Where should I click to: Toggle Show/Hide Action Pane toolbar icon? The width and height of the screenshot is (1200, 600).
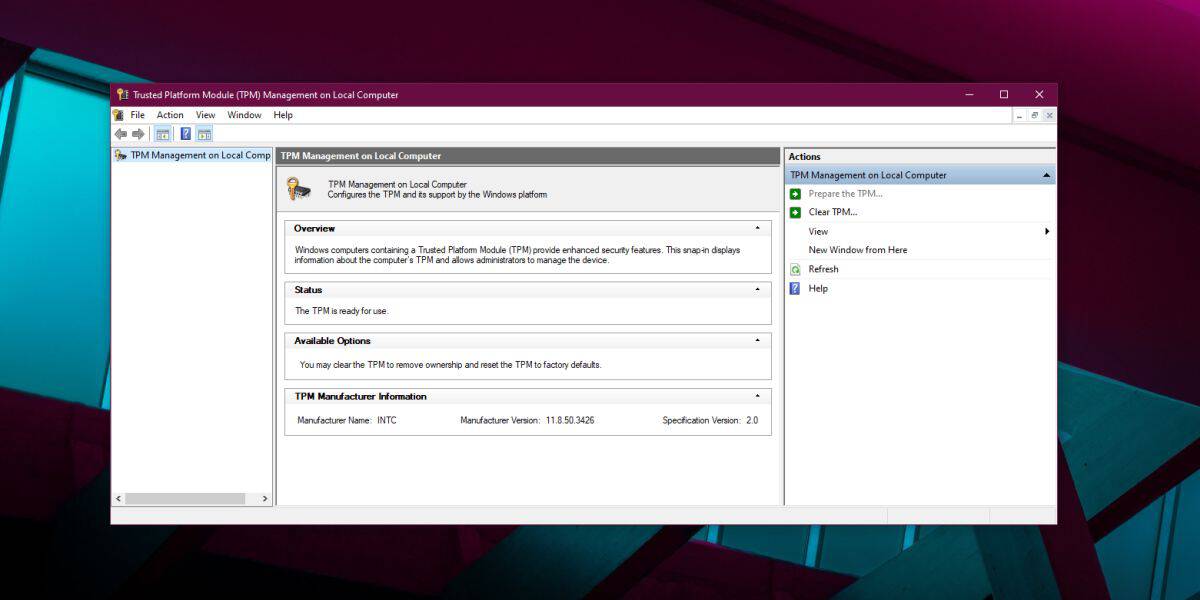pyautogui.click(x=204, y=134)
